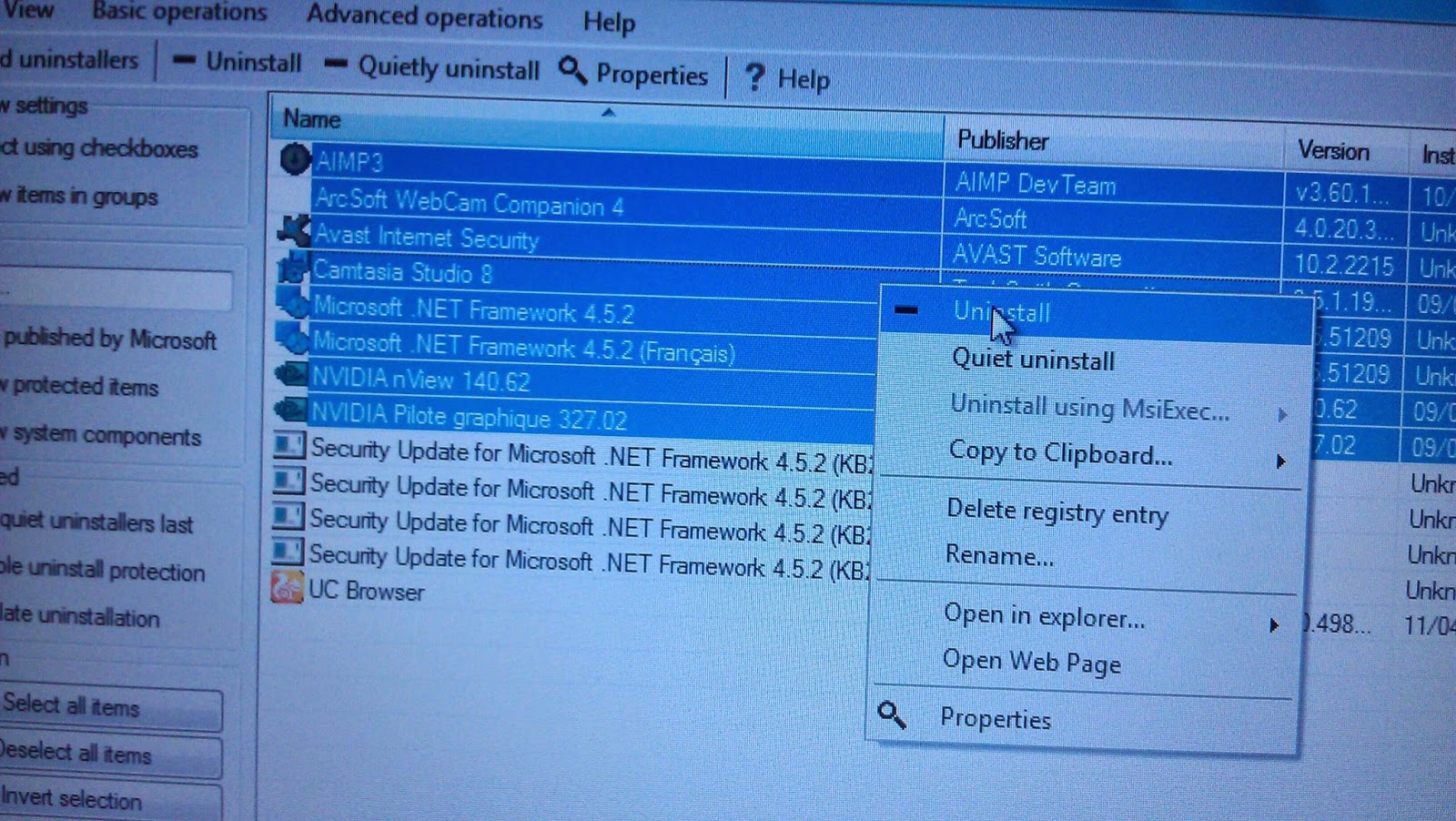This screenshot has width=1456, height=821.
Task: Sort by the Publisher column header
Action: [x=1114, y=143]
